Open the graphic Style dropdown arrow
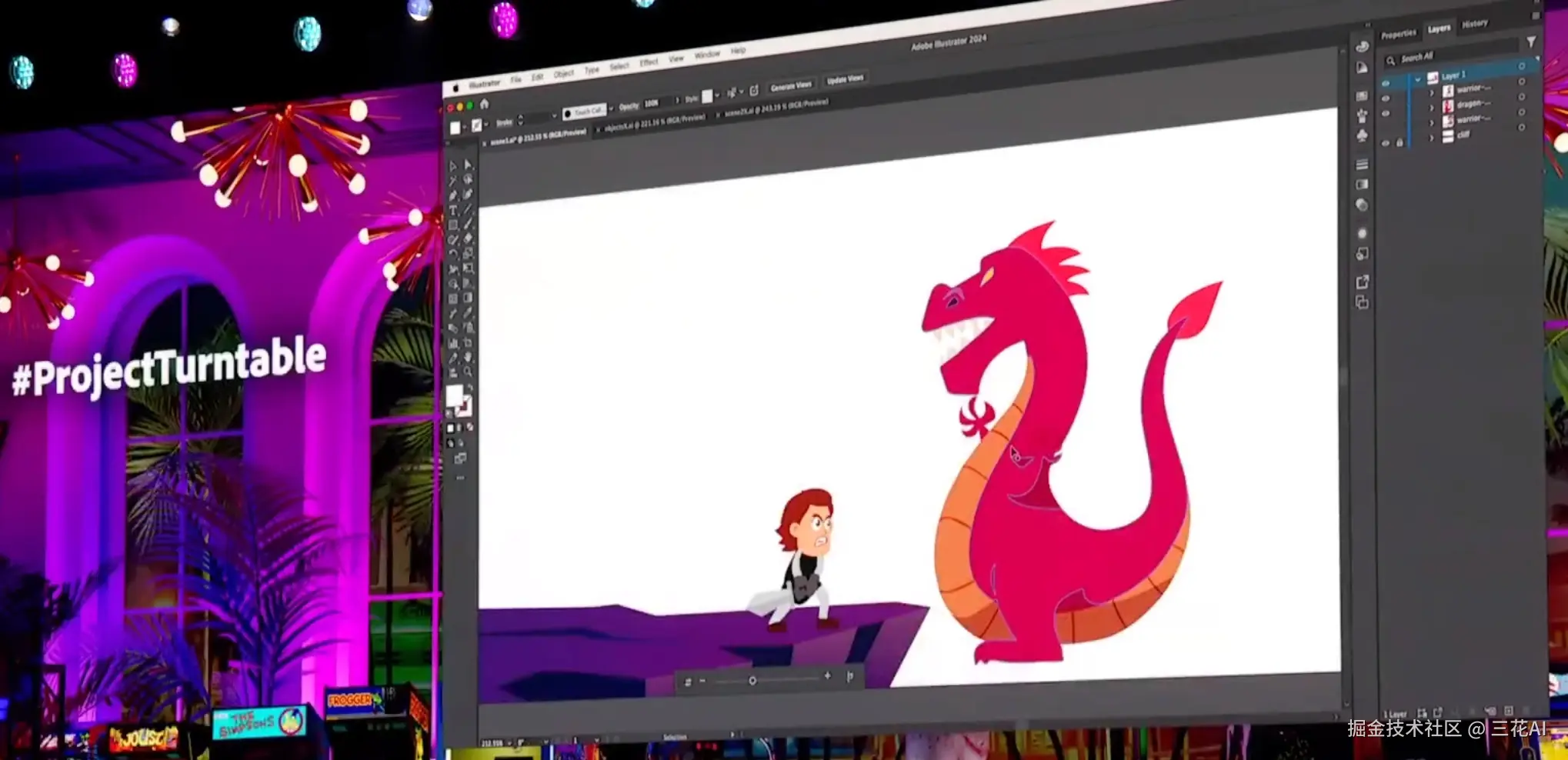Image resolution: width=1568 pixels, height=760 pixels. (x=717, y=95)
